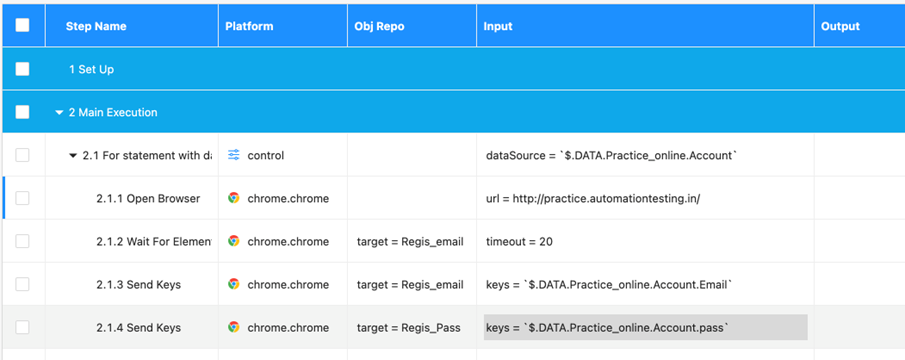
Task: Click the Platform column header
Action: click(x=249, y=26)
